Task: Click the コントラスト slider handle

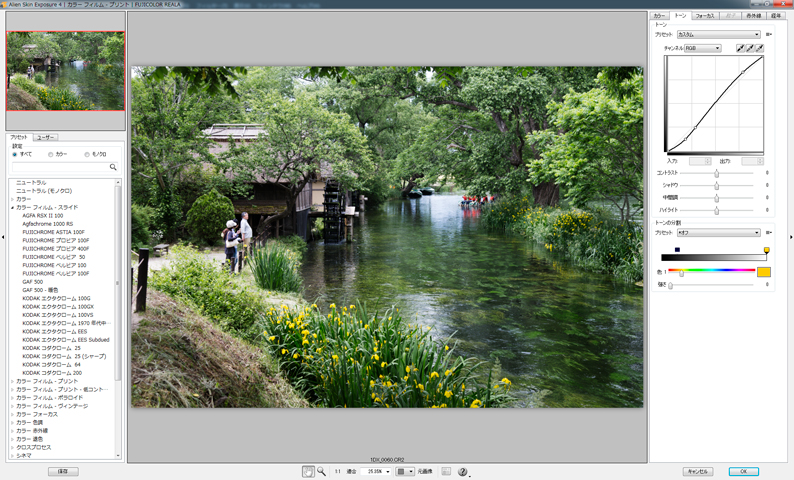Action: point(716,173)
